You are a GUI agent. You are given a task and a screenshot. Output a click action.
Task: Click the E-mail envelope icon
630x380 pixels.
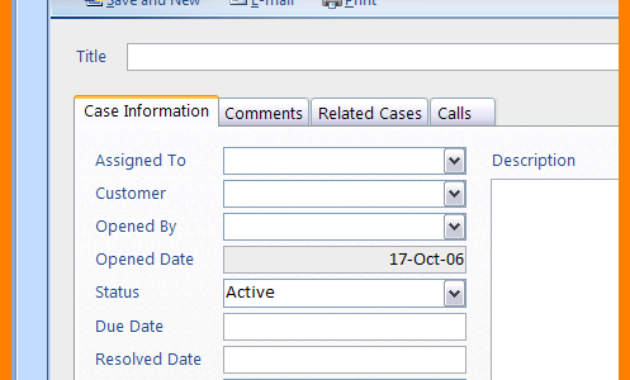238,2
